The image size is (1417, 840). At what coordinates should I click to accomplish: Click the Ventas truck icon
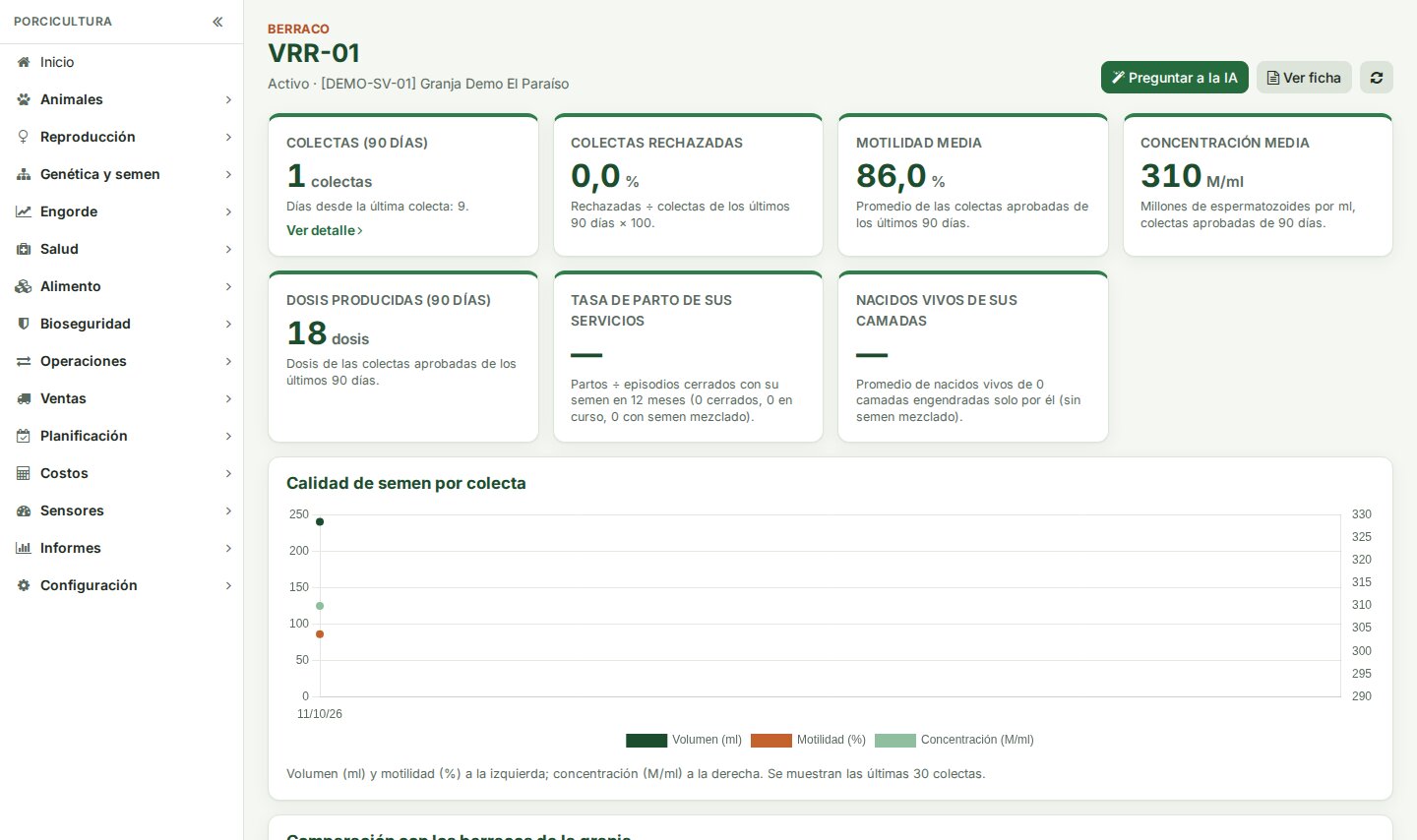click(x=24, y=398)
